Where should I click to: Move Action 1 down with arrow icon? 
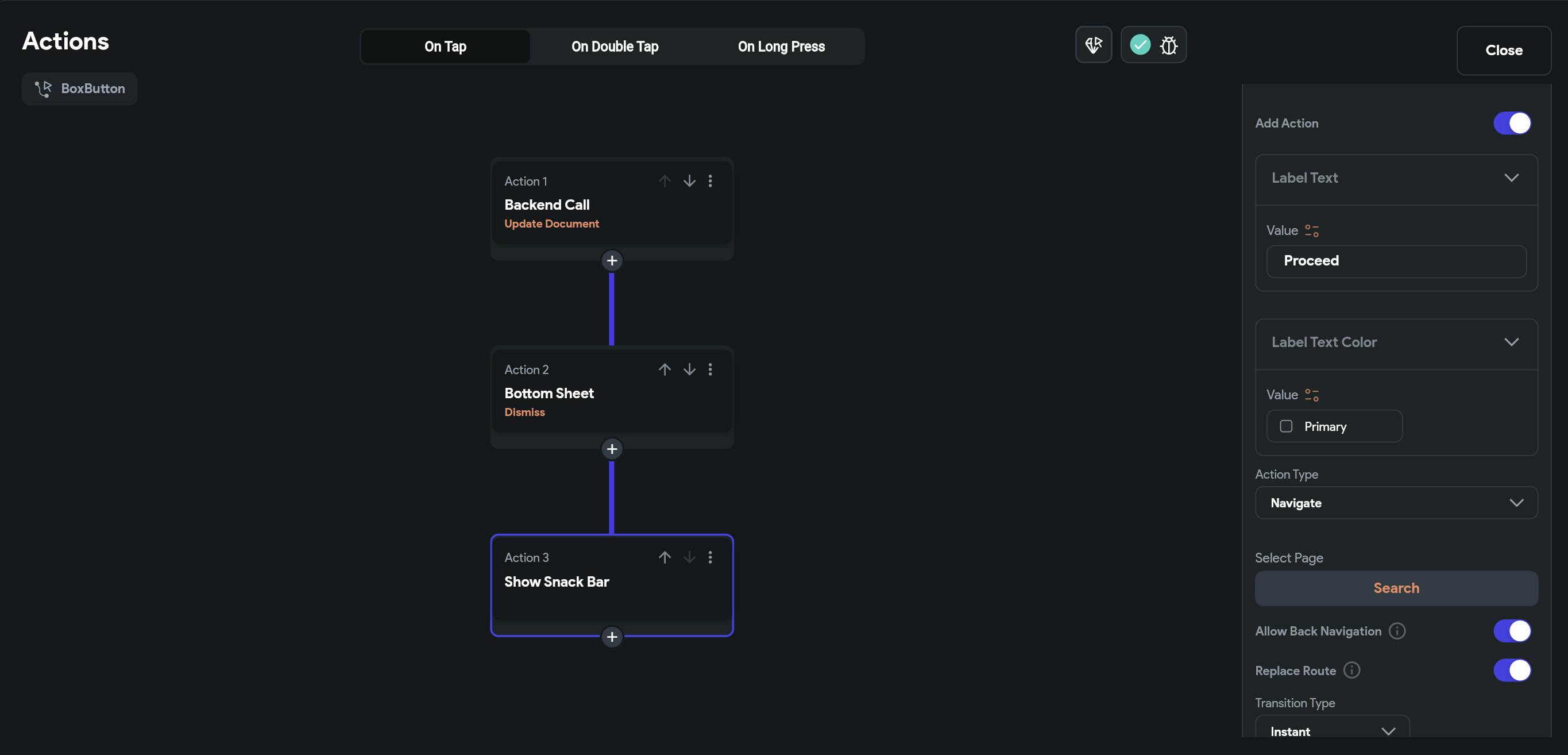[689, 181]
